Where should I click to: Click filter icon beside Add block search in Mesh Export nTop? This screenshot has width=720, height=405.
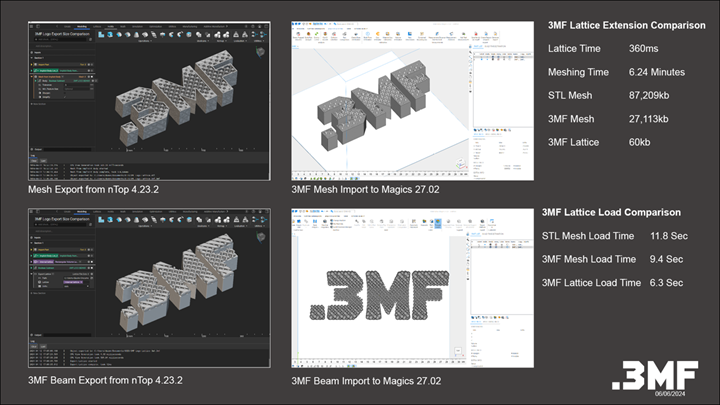[x=90, y=39]
